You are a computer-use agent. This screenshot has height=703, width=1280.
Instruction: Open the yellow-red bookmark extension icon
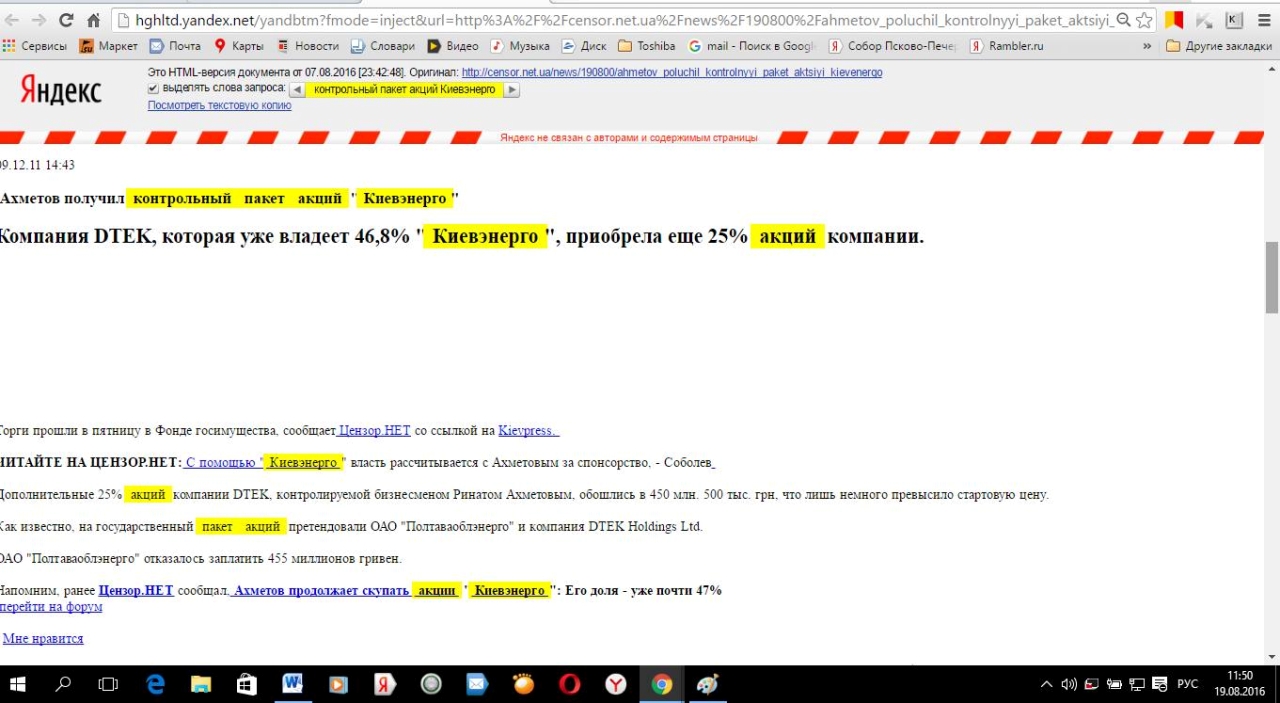tap(1175, 20)
